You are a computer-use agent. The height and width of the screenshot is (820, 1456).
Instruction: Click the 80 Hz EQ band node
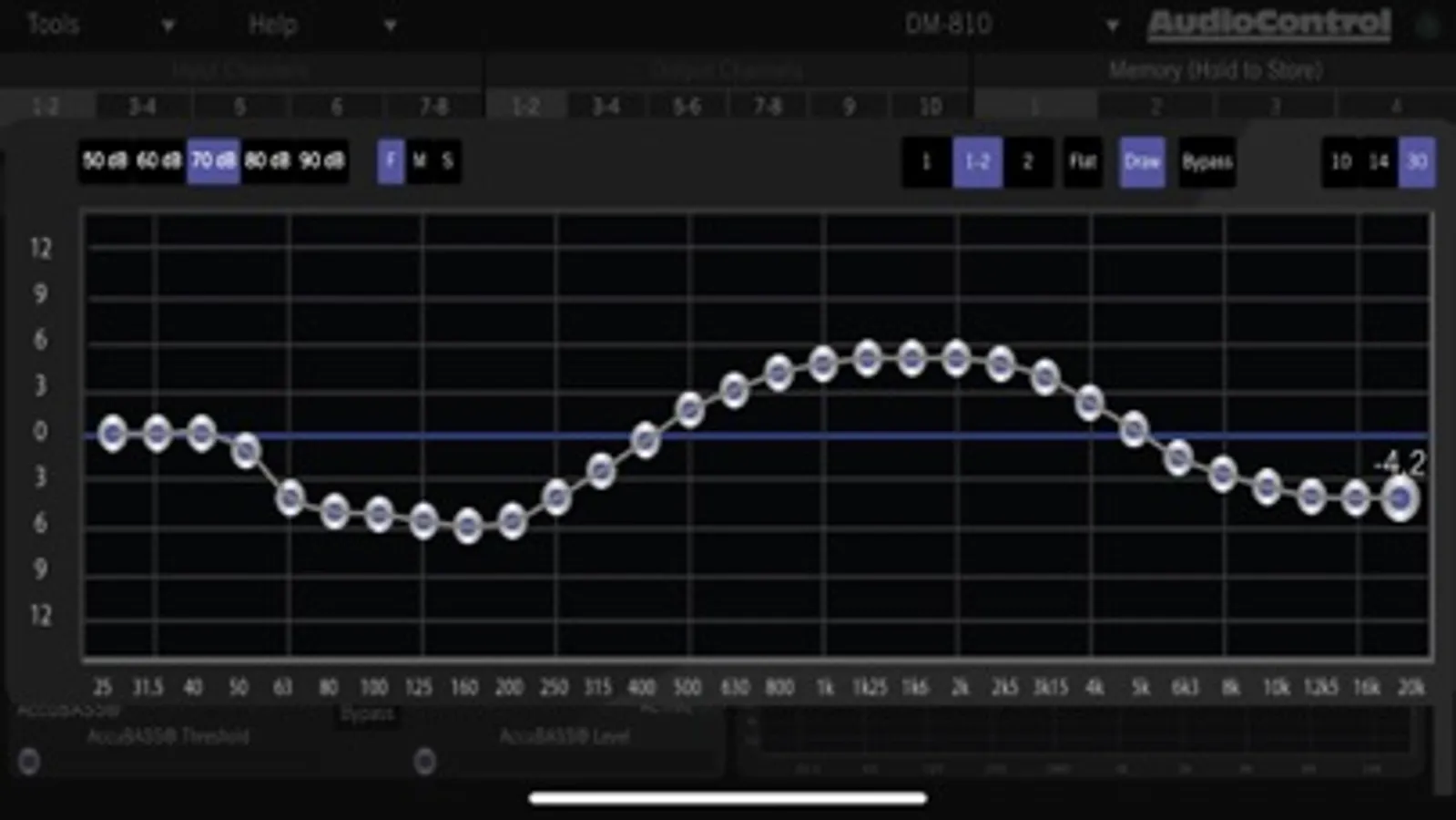coord(335,512)
